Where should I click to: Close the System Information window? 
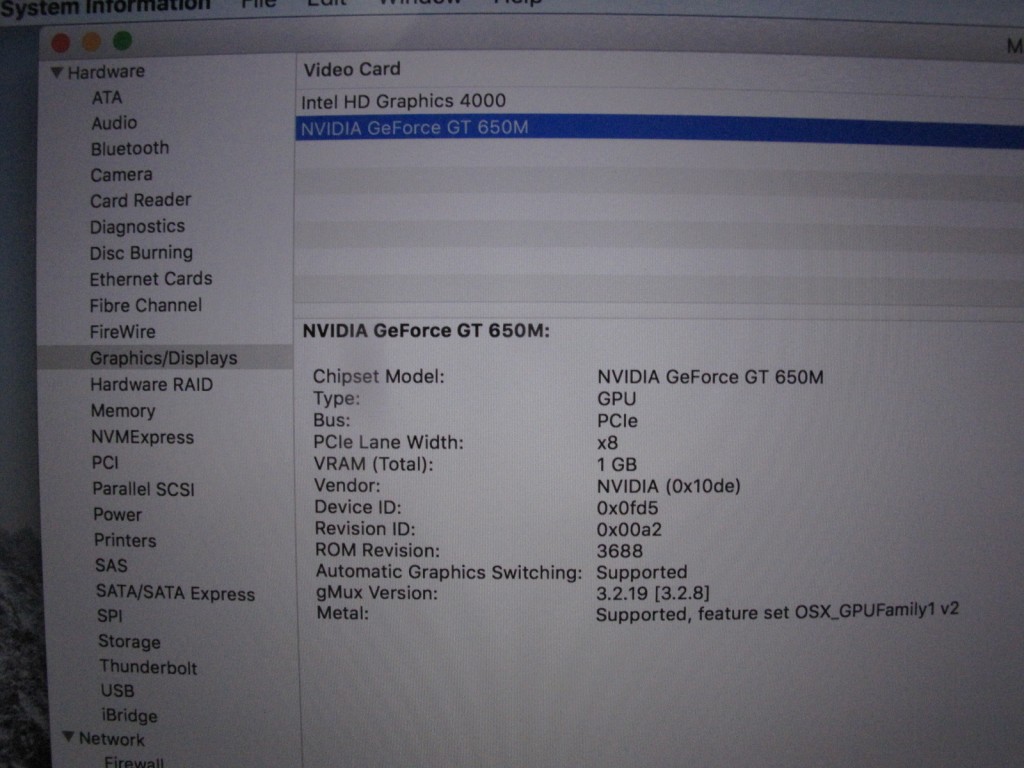(x=61, y=43)
